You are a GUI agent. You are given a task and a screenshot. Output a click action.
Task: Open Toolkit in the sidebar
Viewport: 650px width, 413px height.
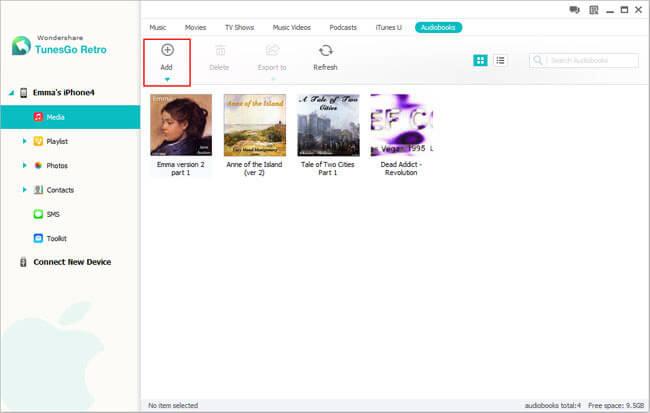[56, 238]
